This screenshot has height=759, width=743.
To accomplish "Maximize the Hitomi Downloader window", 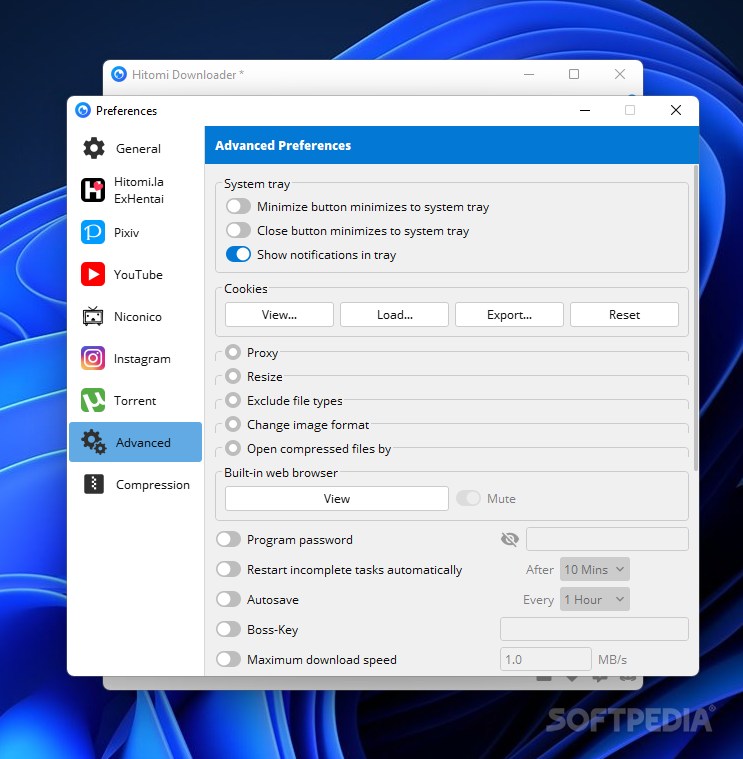I will pyautogui.click(x=574, y=74).
